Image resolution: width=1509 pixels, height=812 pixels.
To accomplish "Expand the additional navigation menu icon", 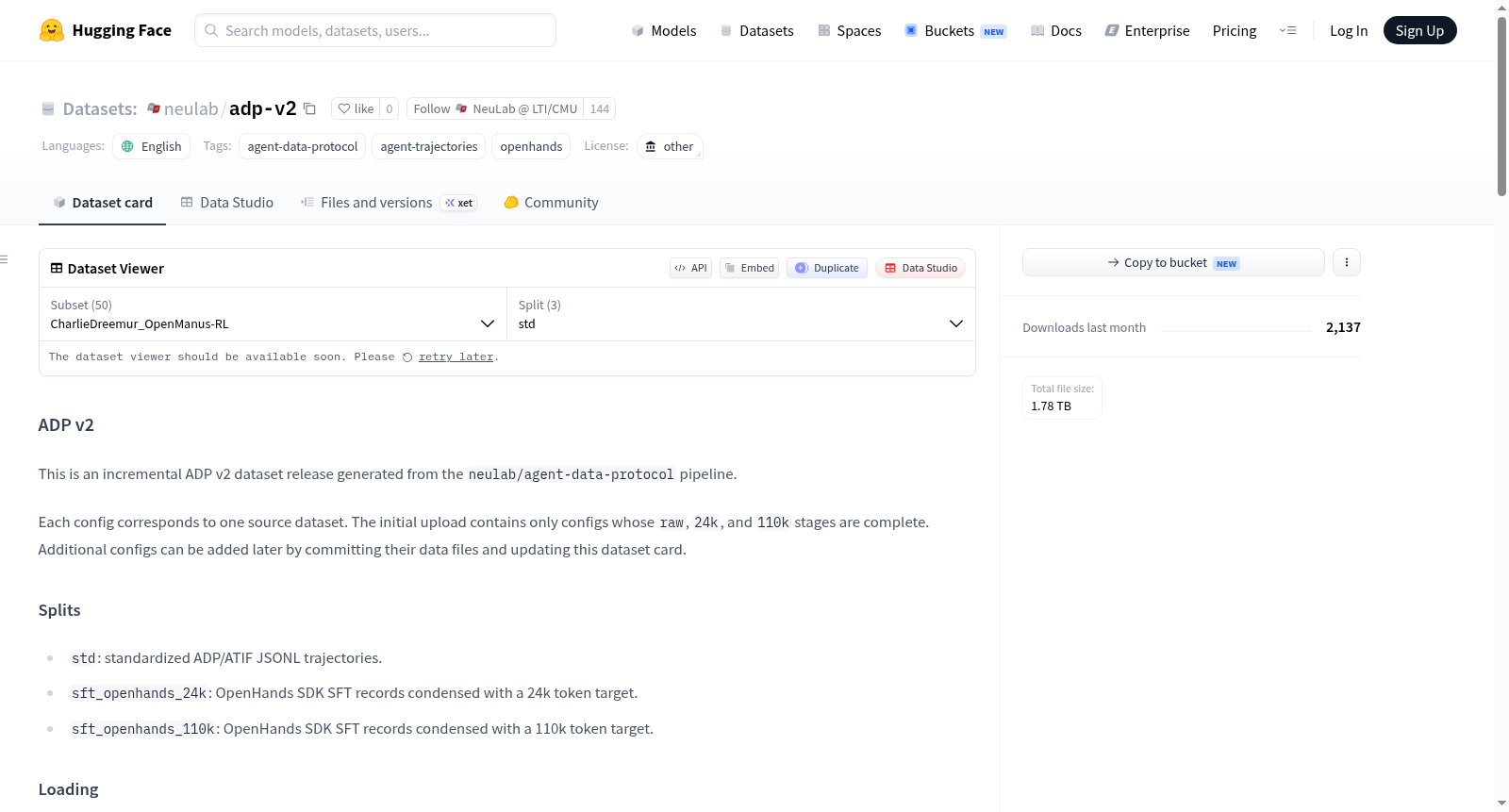I will (x=1287, y=30).
